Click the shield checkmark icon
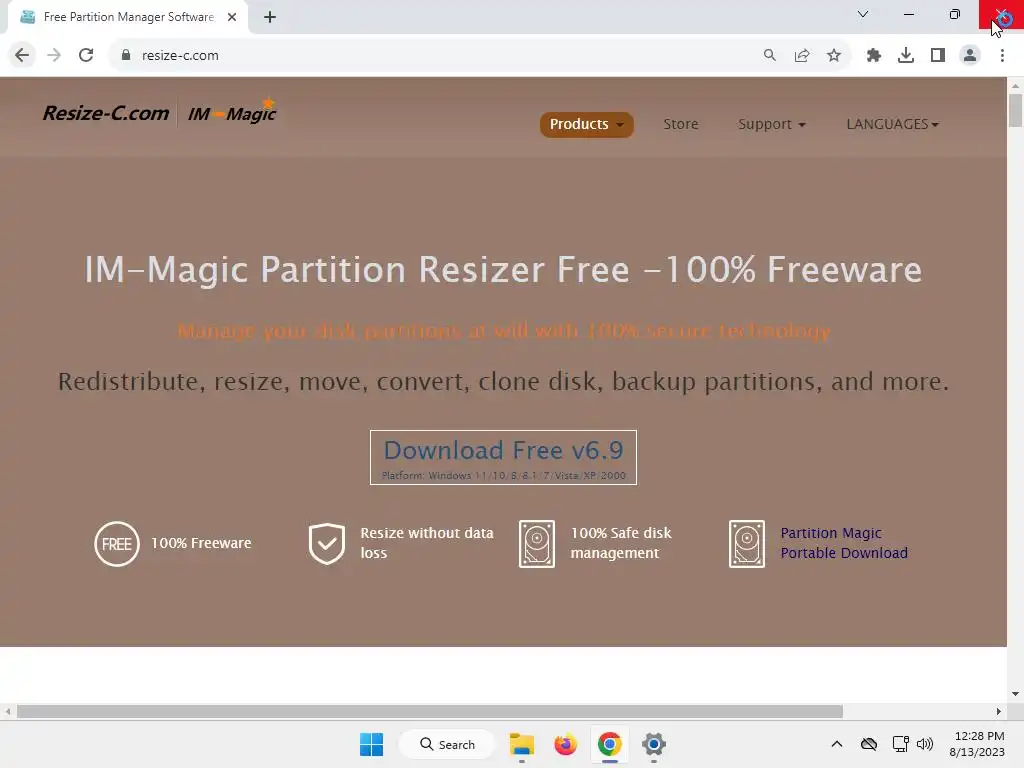Image resolution: width=1024 pixels, height=768 pixels. pos(327,543)
